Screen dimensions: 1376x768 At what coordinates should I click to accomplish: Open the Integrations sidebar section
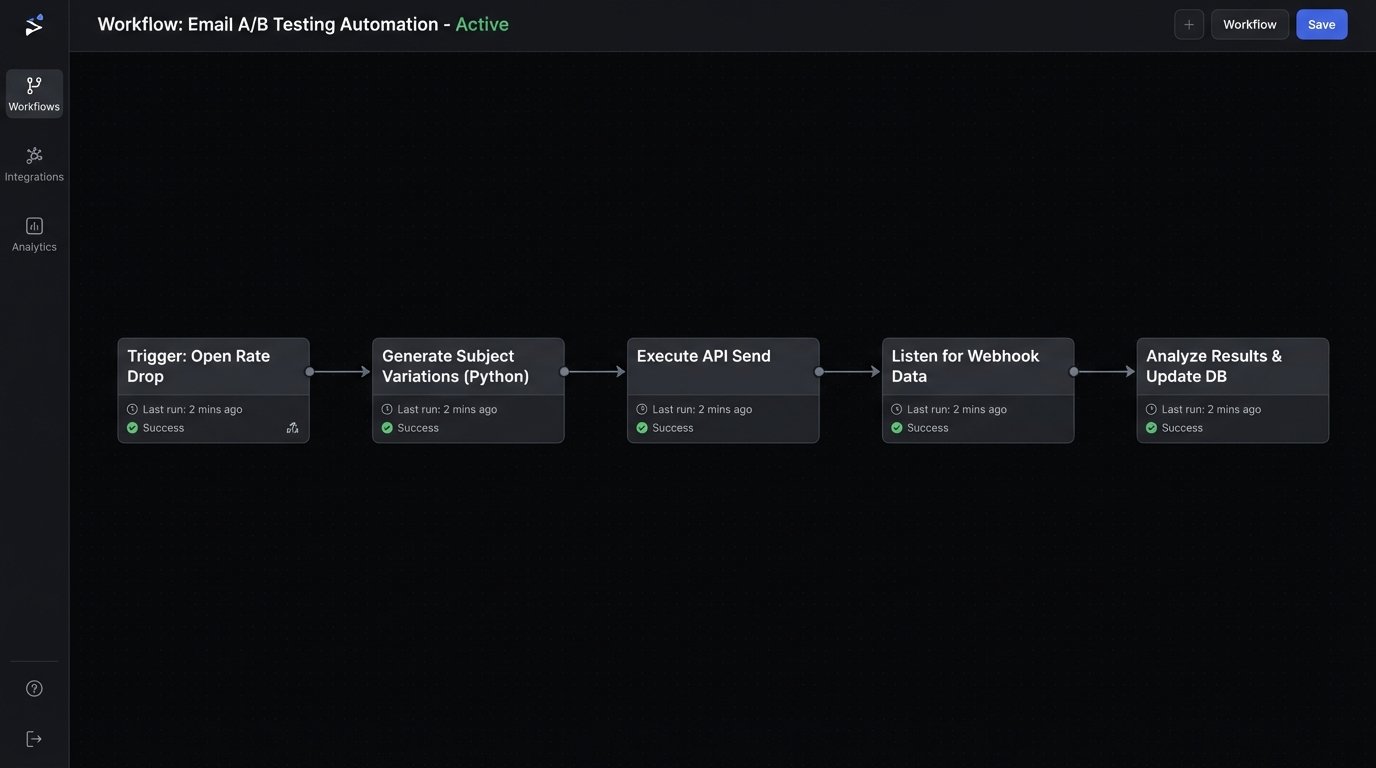pos(34,164)
